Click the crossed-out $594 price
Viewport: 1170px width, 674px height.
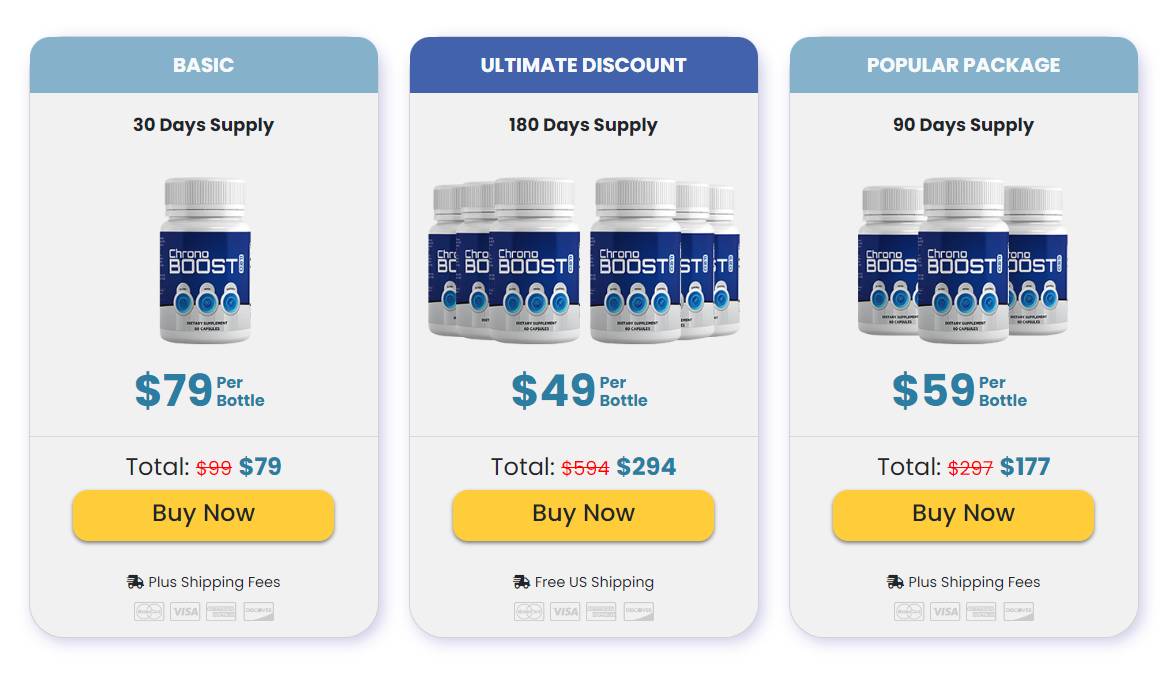[x=585, y=466]
